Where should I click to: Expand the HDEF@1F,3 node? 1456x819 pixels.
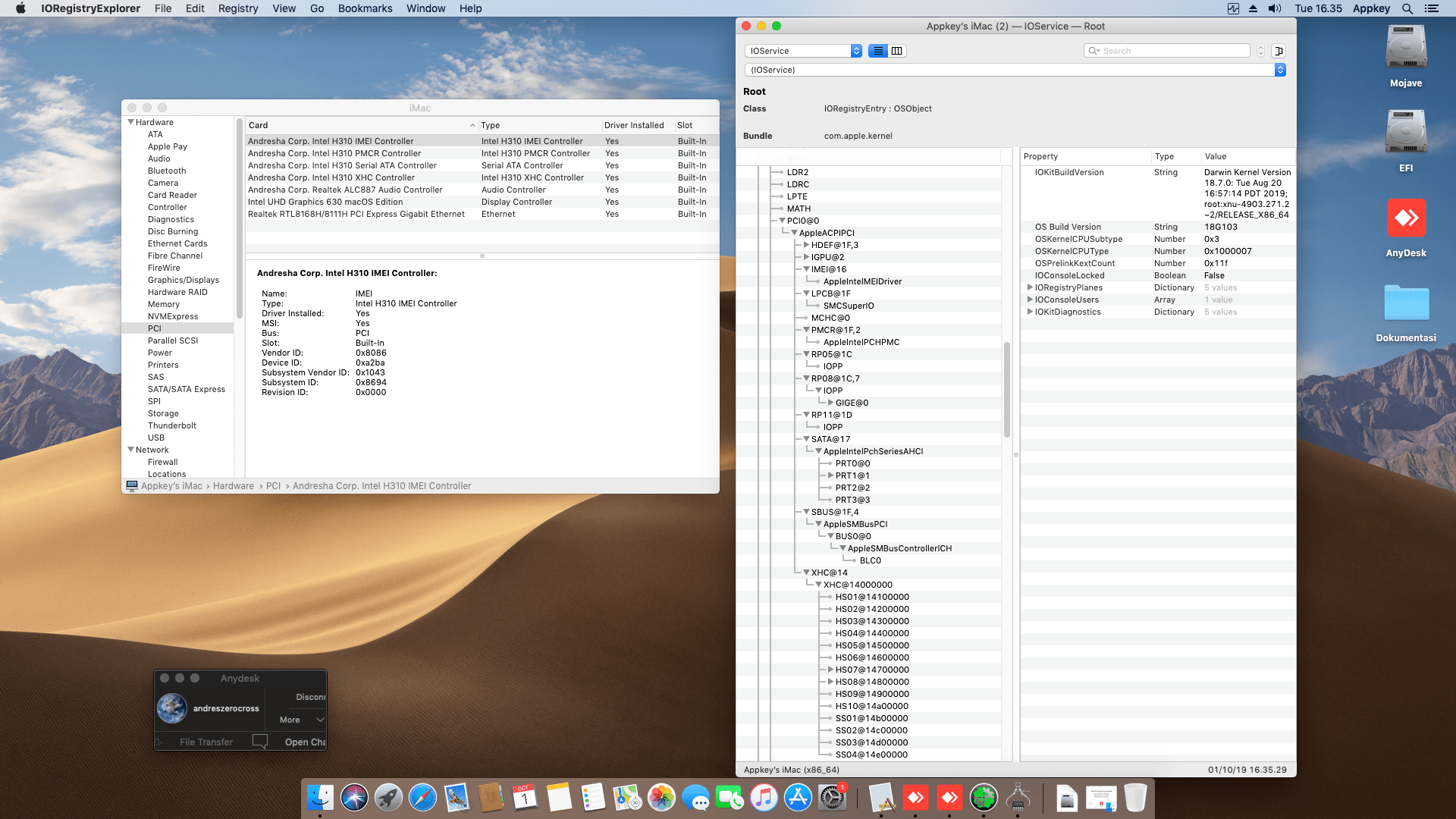(806, 245)
